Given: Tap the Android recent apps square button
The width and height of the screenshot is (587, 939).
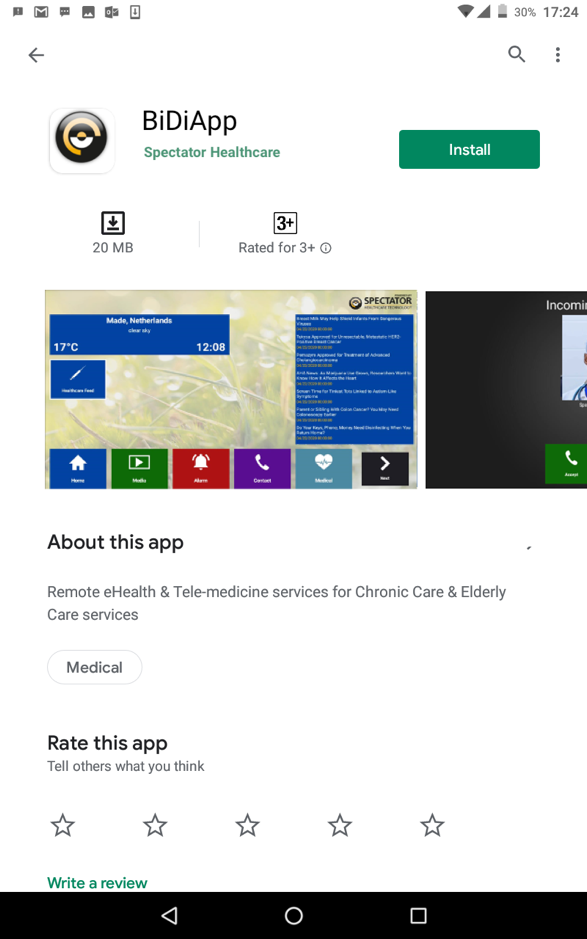Looking at the screenshot, I should tap(418, 915).
